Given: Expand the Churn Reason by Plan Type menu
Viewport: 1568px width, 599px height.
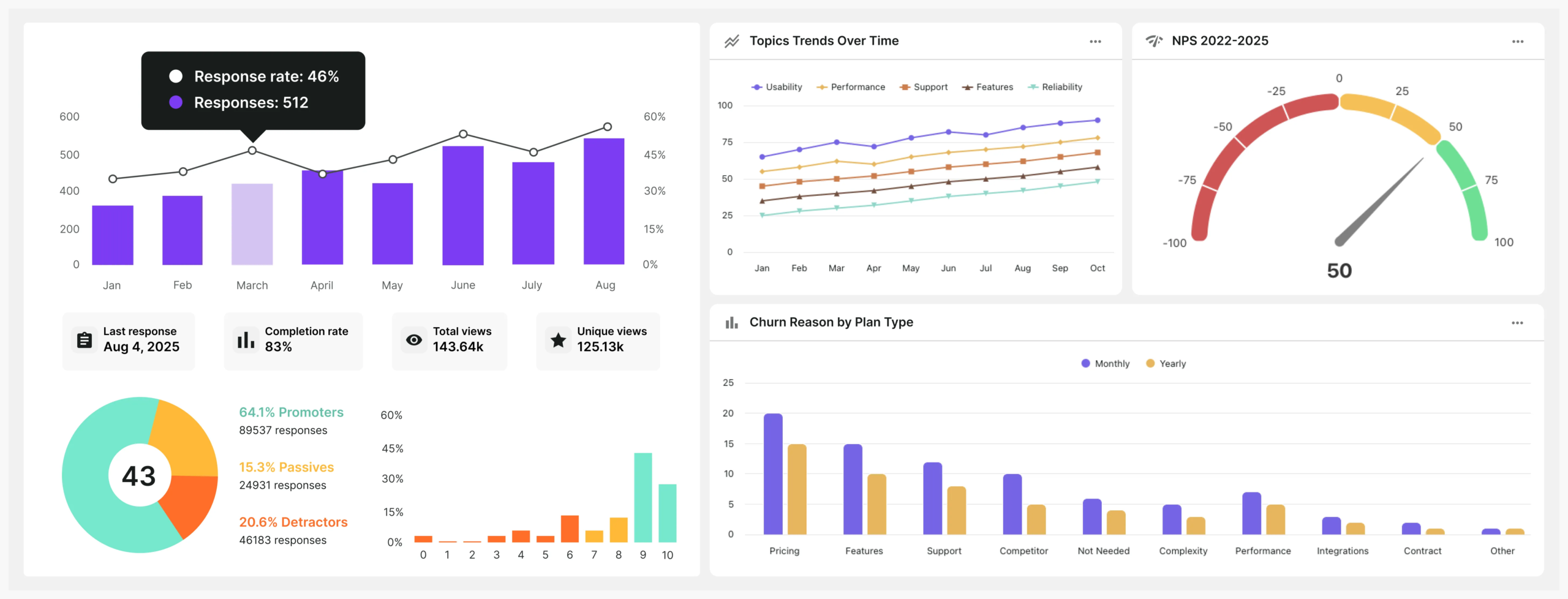Looking at the screenshot, I should (1517, 323).
